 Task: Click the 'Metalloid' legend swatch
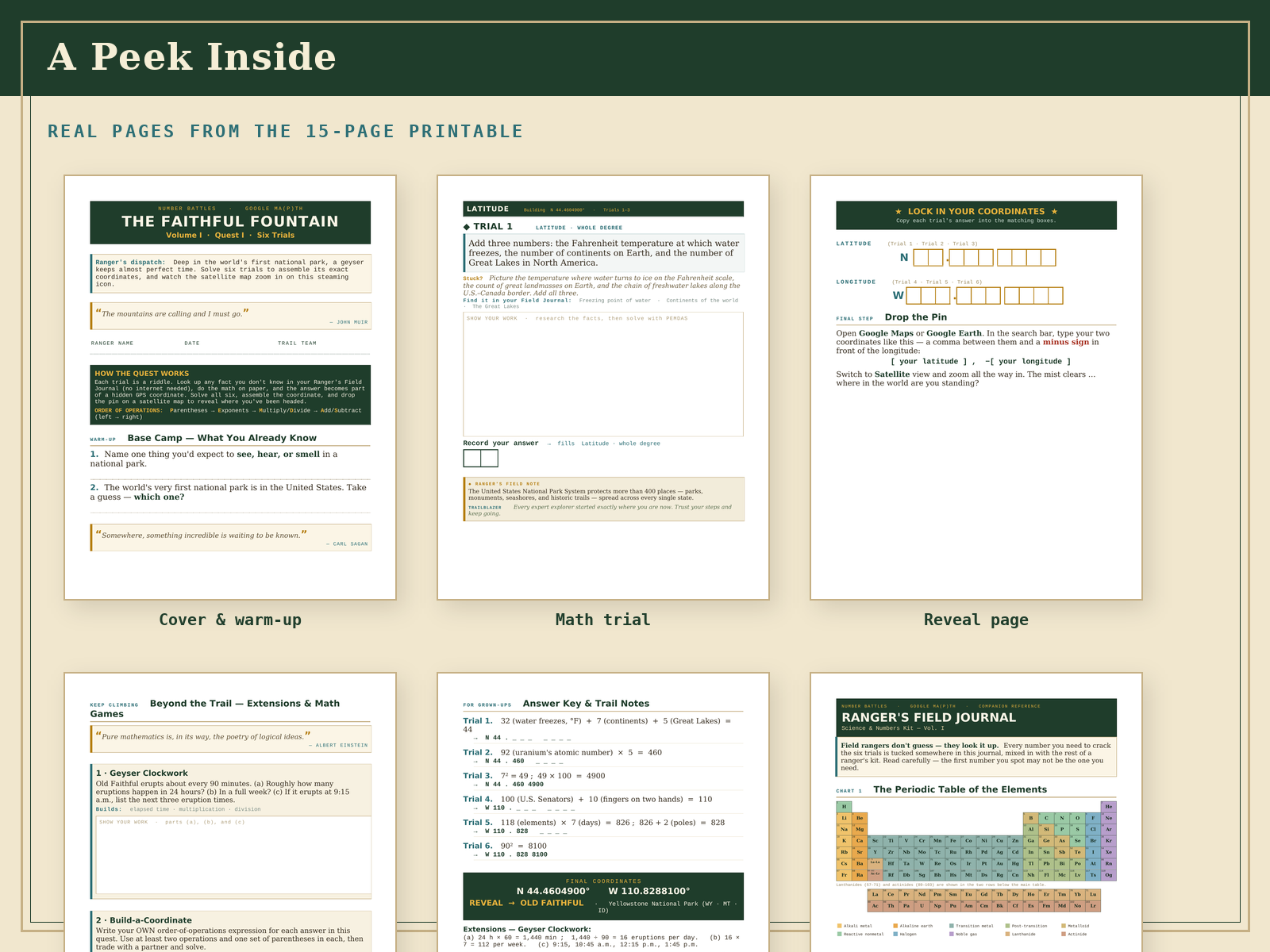[1064, 926]
